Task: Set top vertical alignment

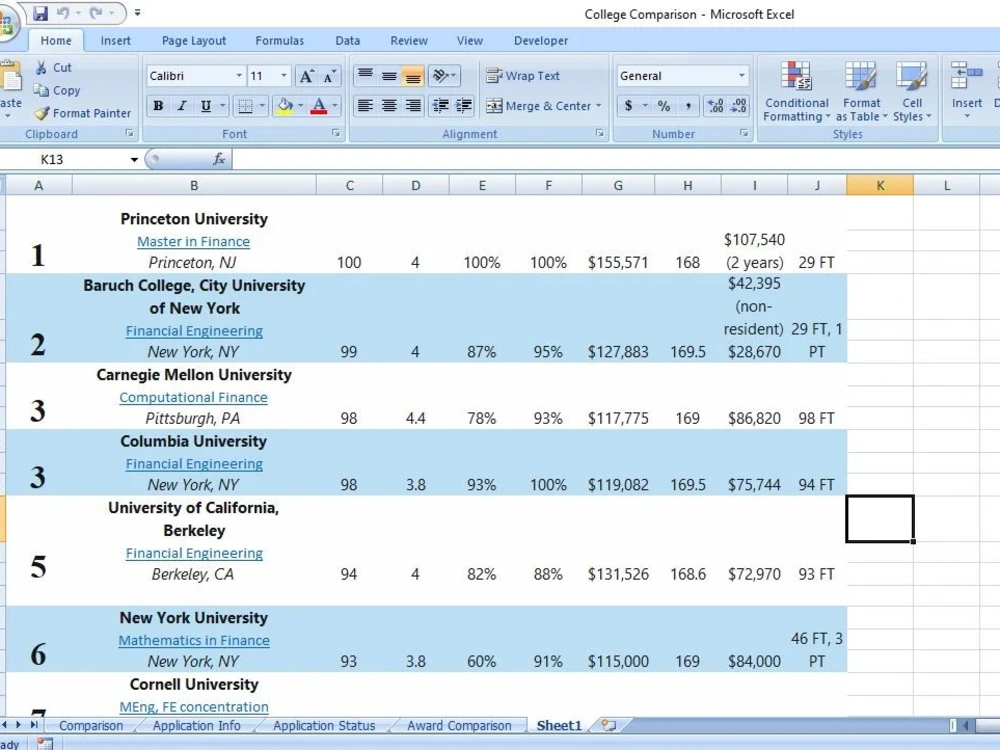Action: (365, 77)
